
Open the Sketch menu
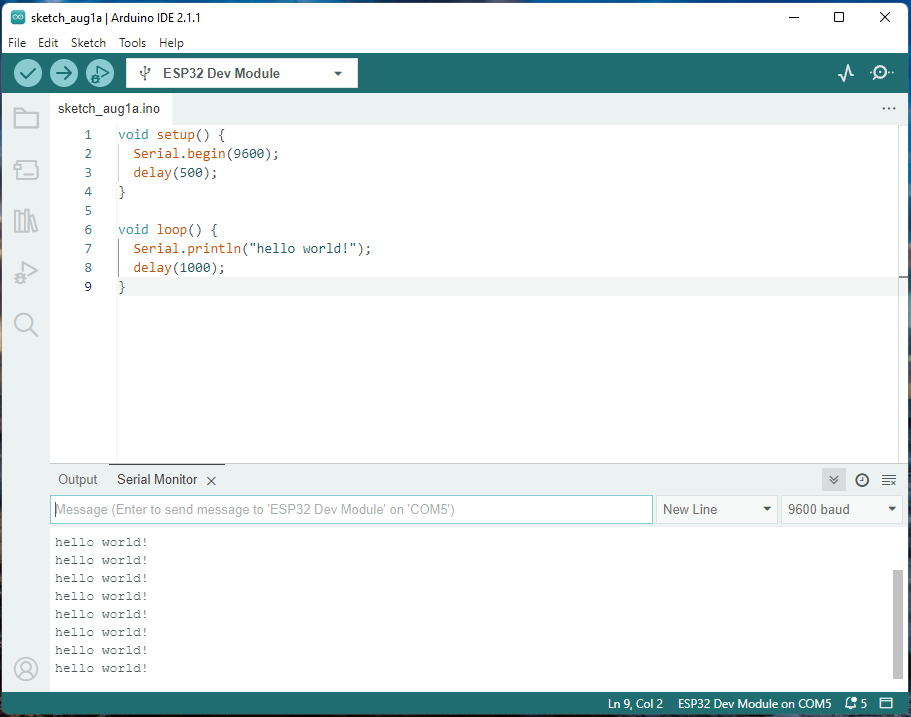click(x=88, y=43)
